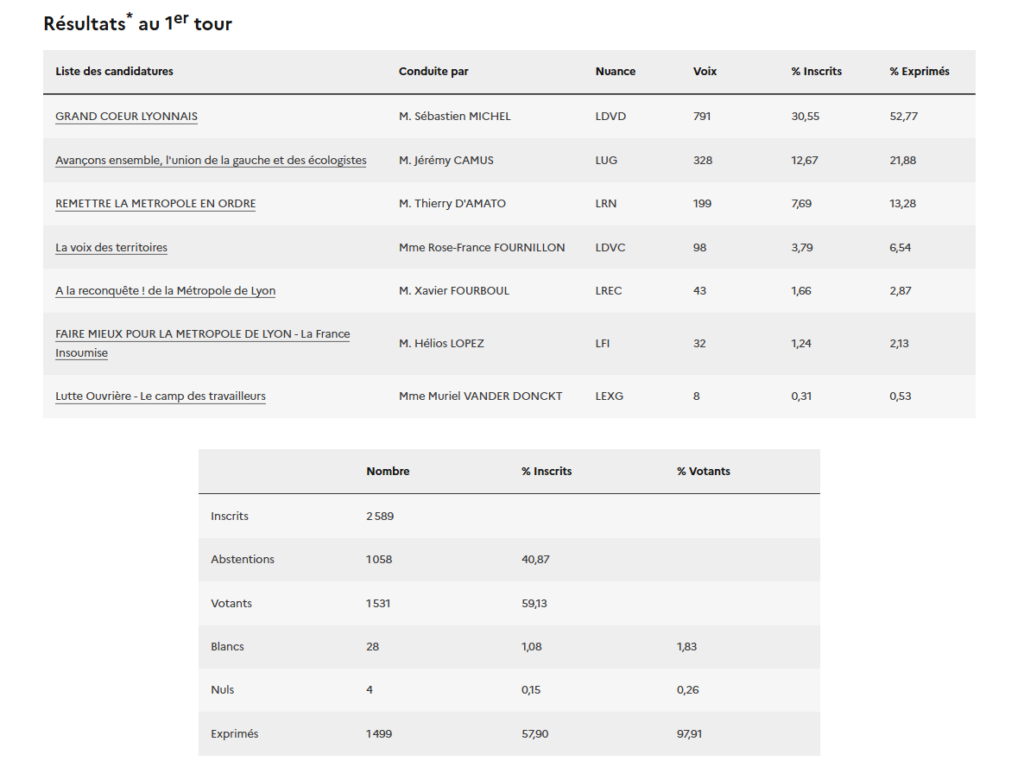The width and height of the screenshot is (1024, 780).
Task: Click the % Exprimés column header
Action: click(919, 72)
